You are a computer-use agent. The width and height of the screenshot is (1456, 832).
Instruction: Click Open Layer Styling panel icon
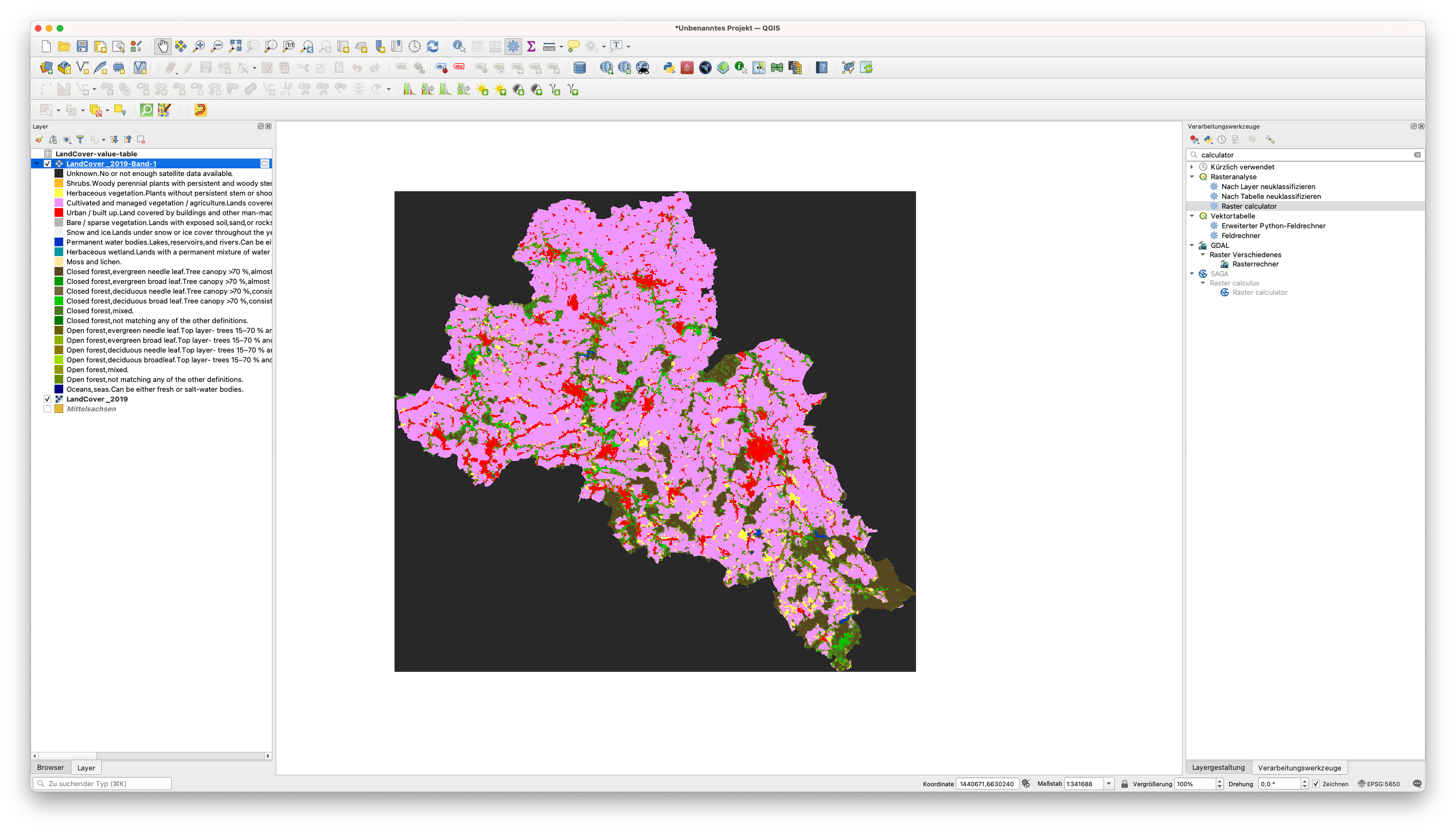39,139
